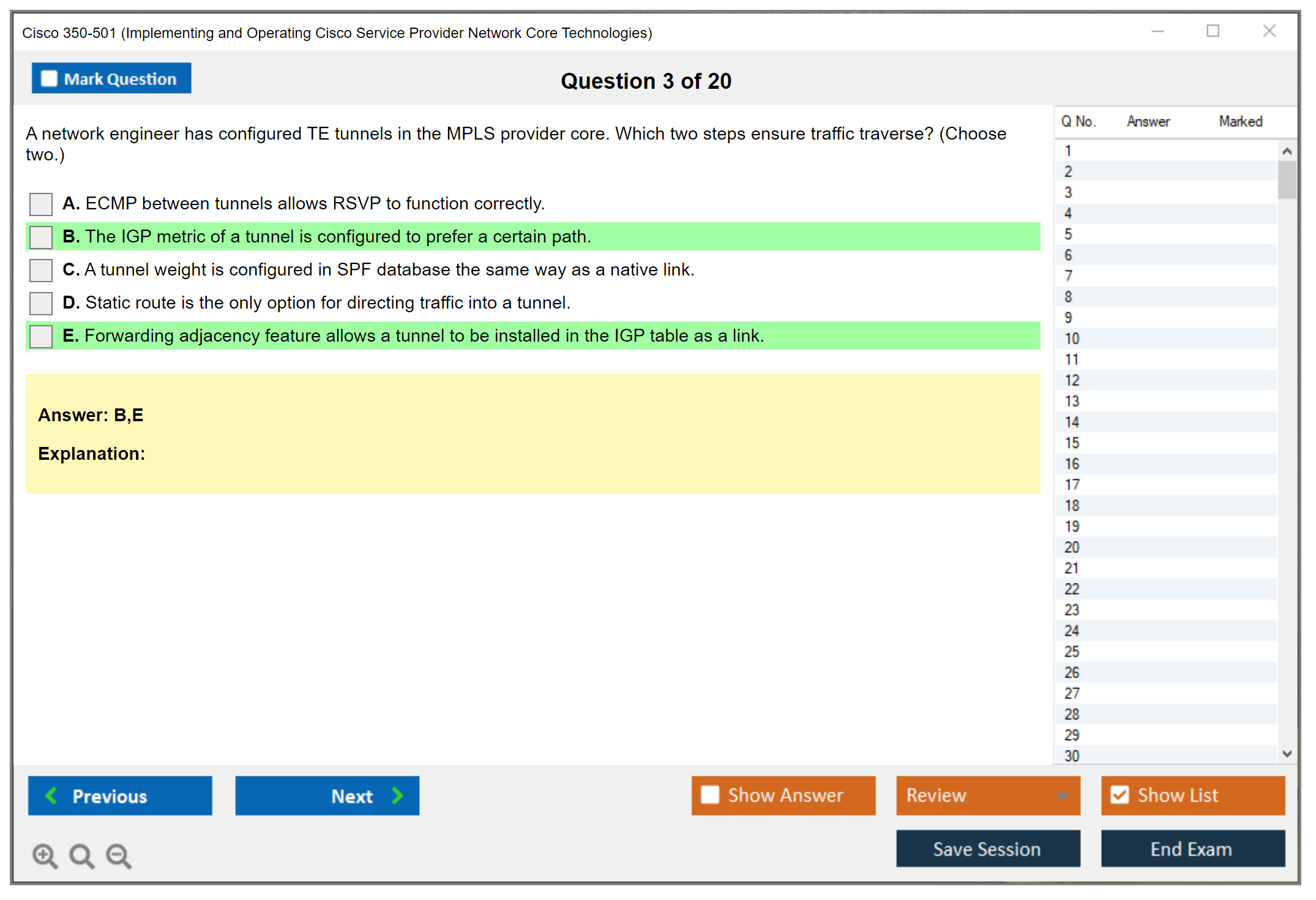Screen dimensions: 1316x900
Task: Click the zoom out magnifier icon
Action: click(119, 855)
